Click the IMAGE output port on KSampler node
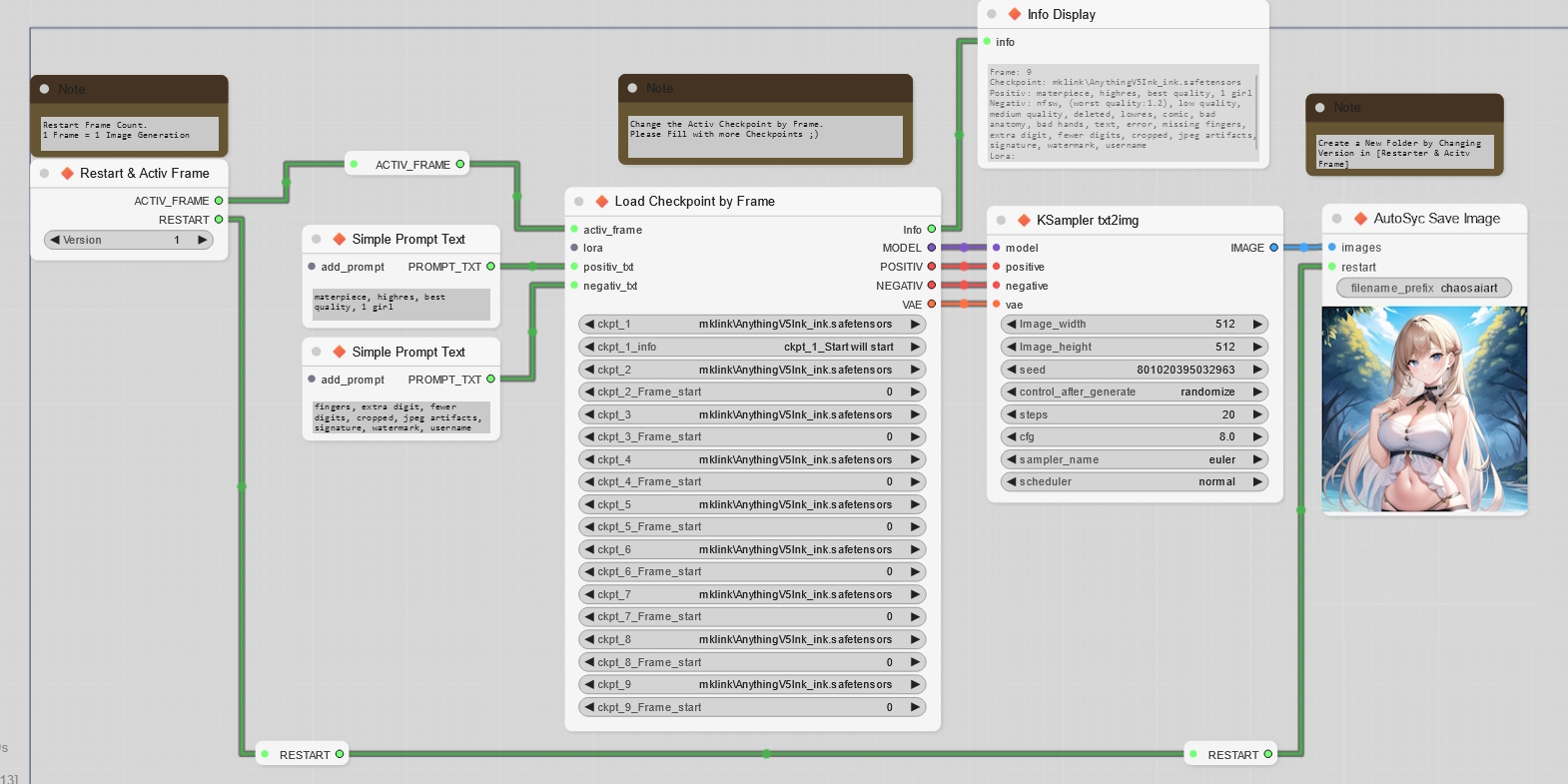Image resolution: width=1568 pixels, height=784 pixels. [1273, 248]
